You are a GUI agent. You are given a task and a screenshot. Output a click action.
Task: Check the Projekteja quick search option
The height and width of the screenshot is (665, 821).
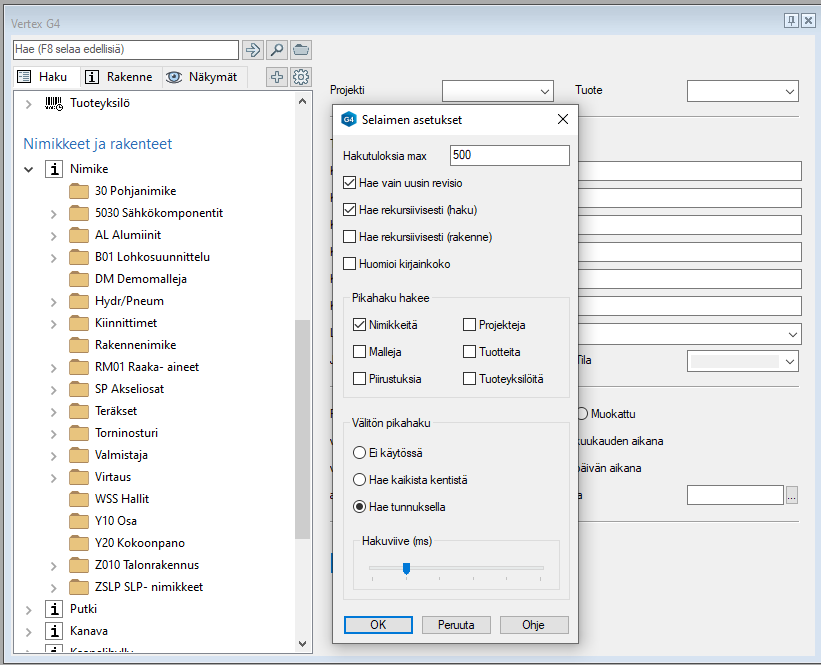[469, 325]
